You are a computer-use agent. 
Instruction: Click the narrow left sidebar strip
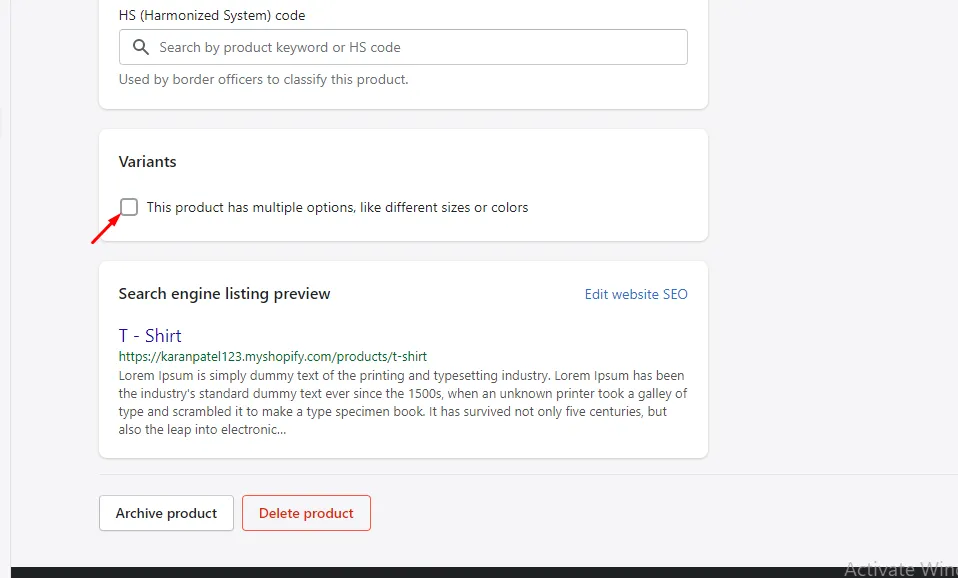(x=5, y=300)
